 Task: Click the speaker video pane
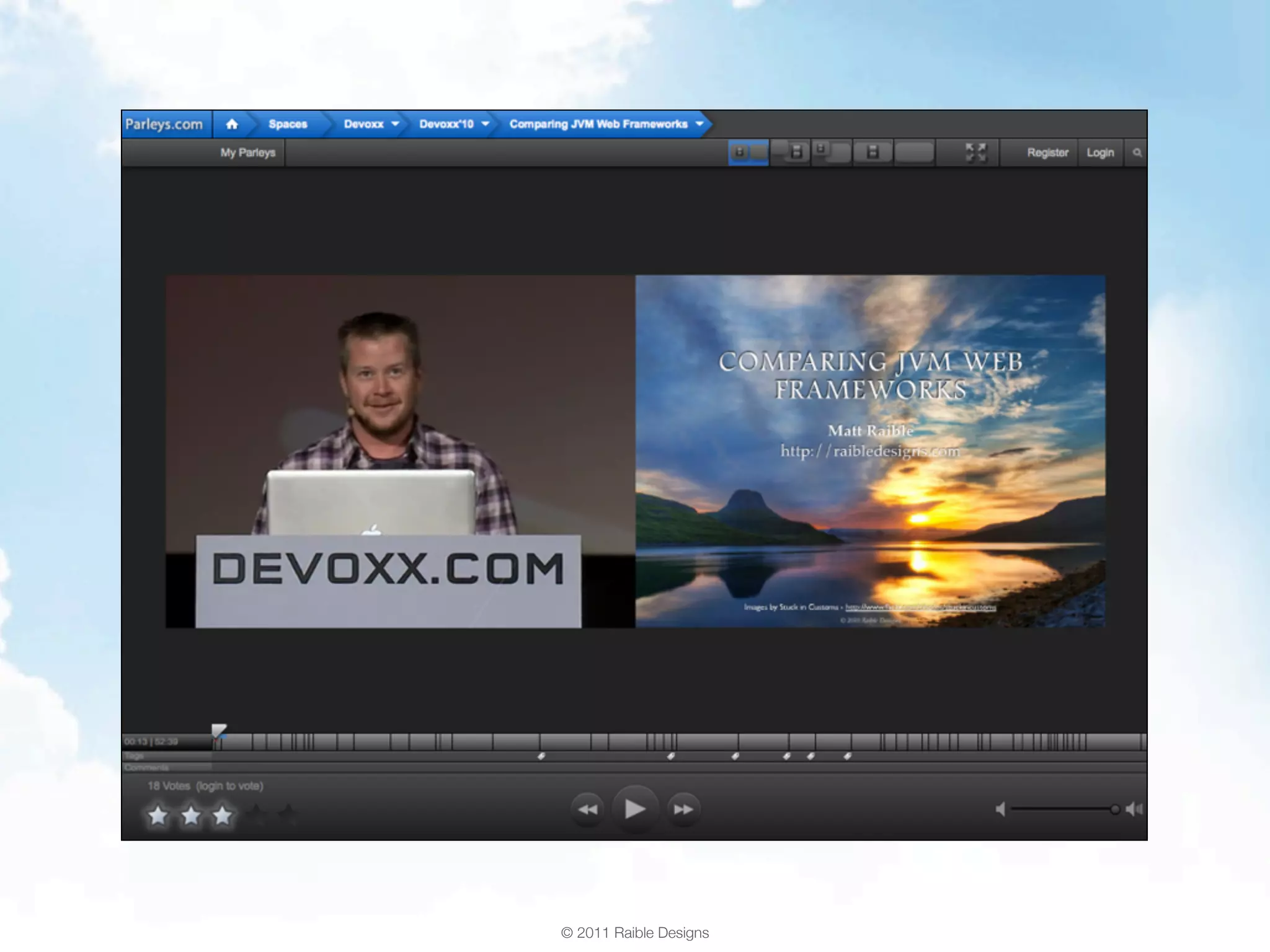tap(400, 452)
